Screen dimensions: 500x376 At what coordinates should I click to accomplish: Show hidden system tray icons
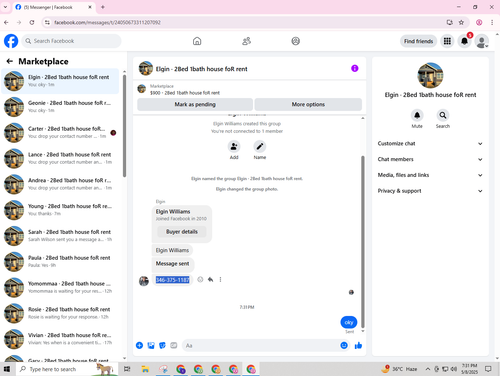coord(428,369)
